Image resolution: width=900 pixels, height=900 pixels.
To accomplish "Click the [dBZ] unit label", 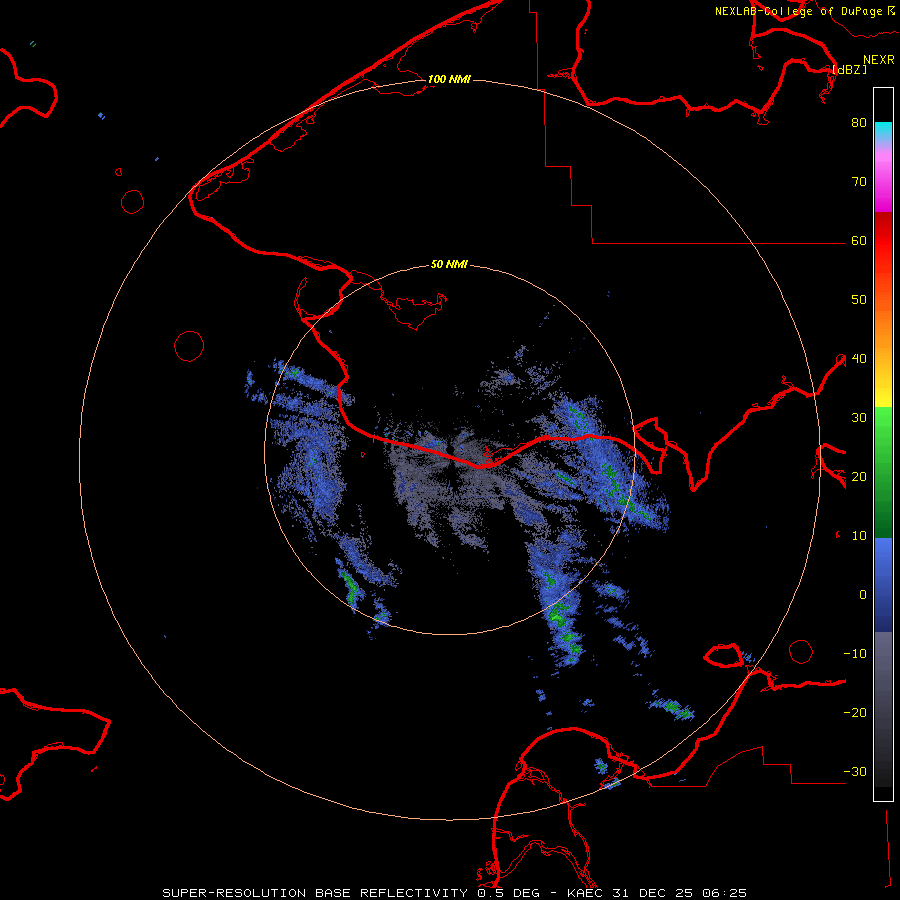I will click(849, 69).
